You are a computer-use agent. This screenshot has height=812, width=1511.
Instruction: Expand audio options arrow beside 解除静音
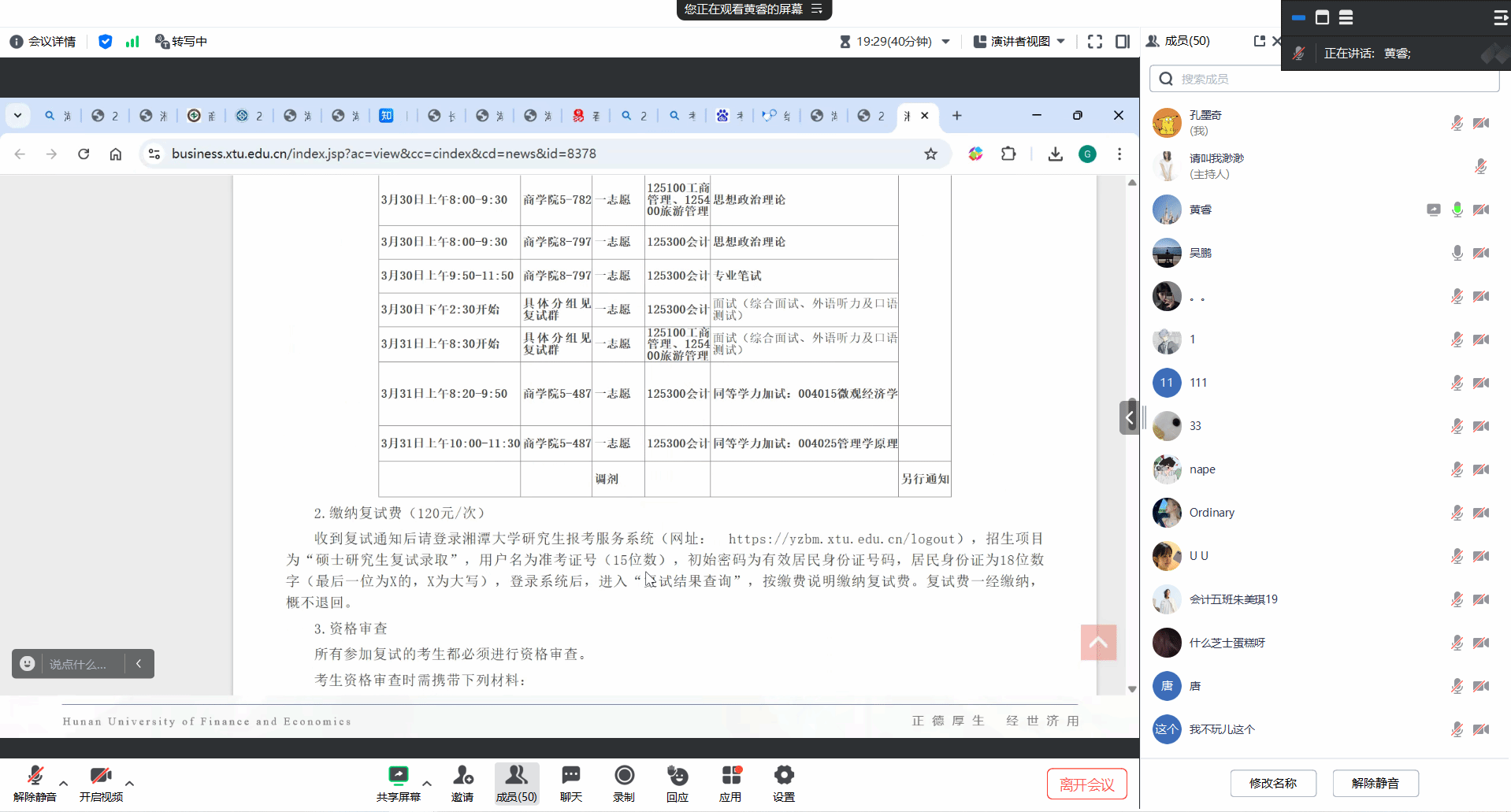64,784
